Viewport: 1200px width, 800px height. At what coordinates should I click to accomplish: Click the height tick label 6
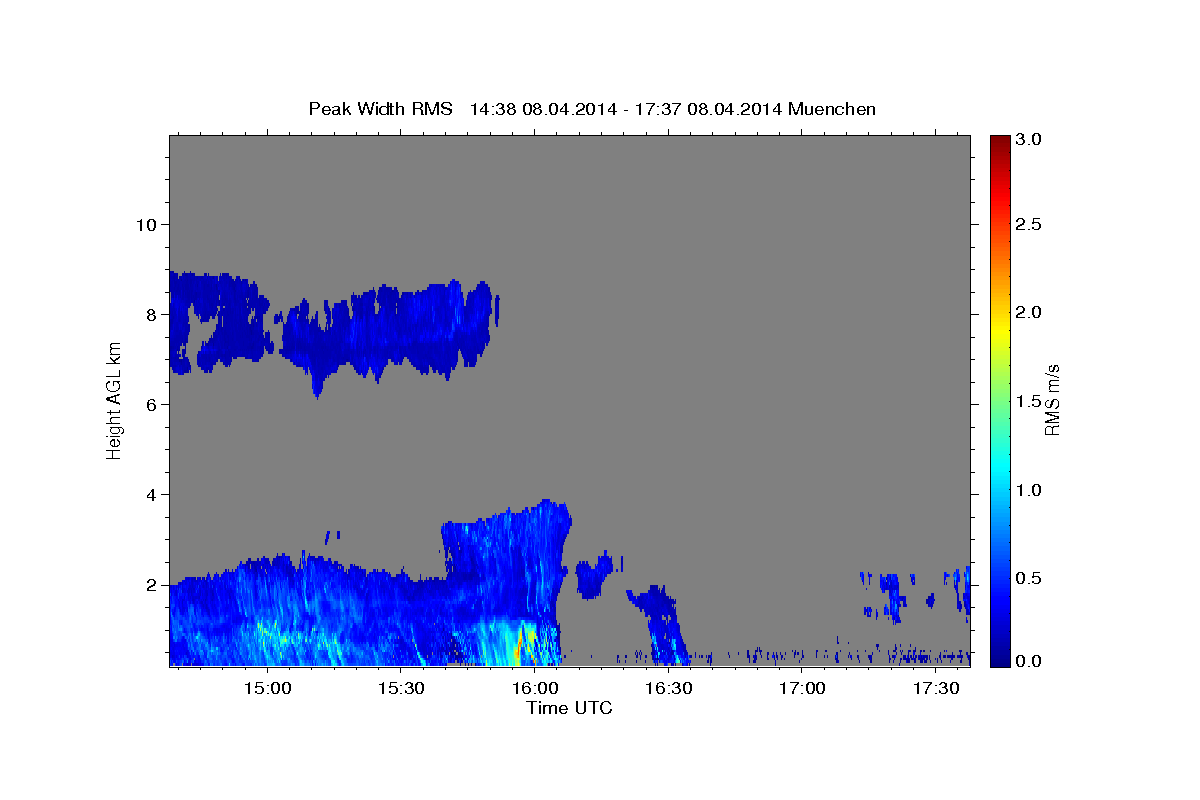(150, 404)
